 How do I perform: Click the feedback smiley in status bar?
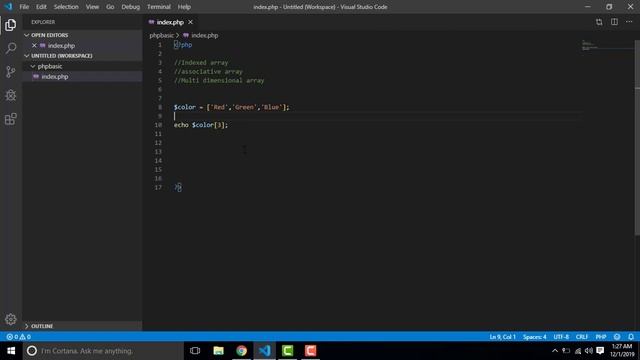[x=617, y=337]
